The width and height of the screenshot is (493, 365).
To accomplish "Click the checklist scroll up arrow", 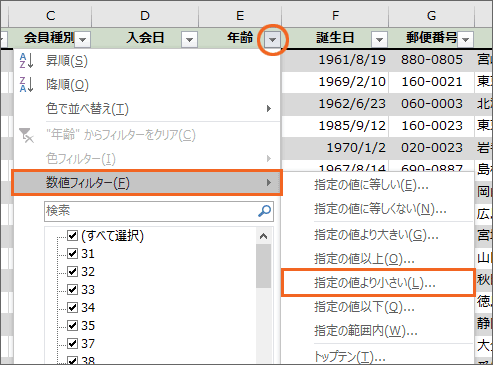I will [263, 236].
